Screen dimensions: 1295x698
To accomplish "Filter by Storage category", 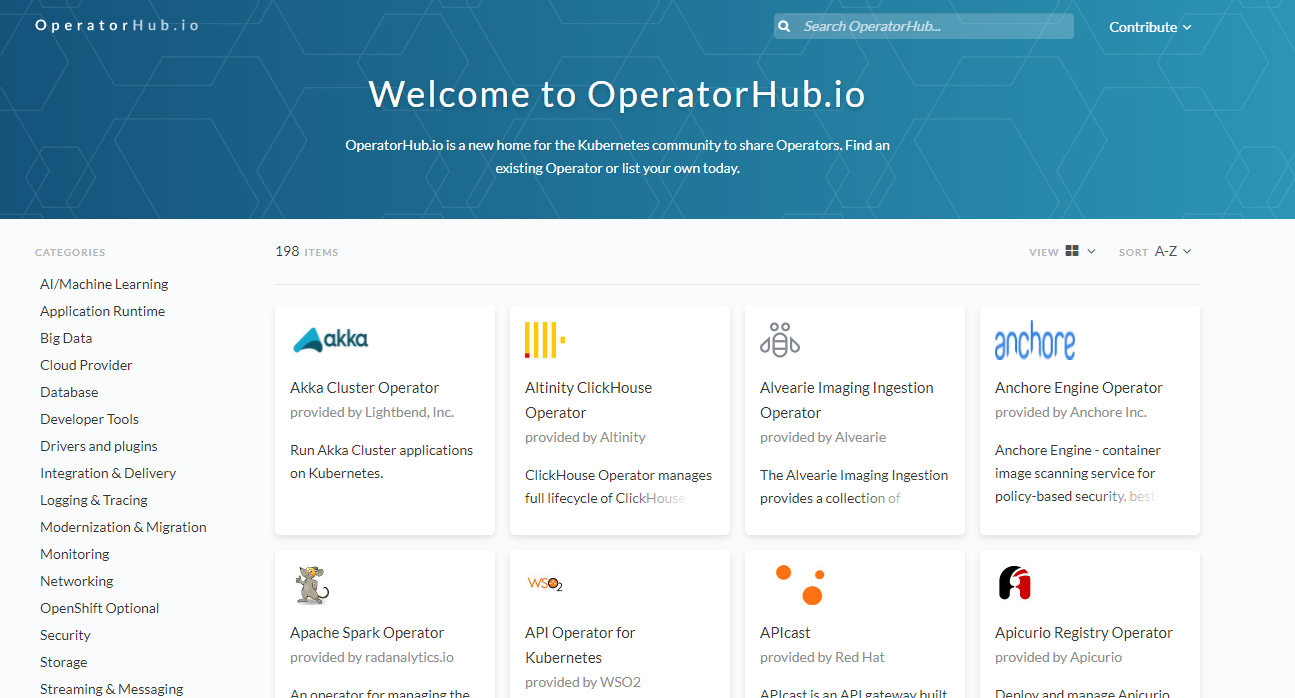I will 64,662.
